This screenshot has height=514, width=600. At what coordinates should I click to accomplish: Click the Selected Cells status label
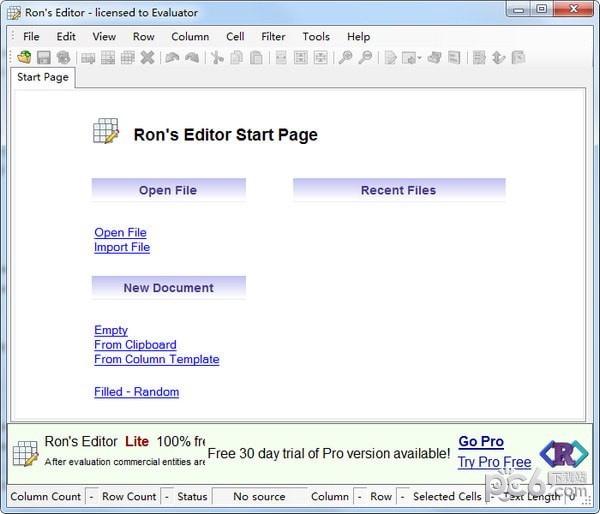(447, 497)
